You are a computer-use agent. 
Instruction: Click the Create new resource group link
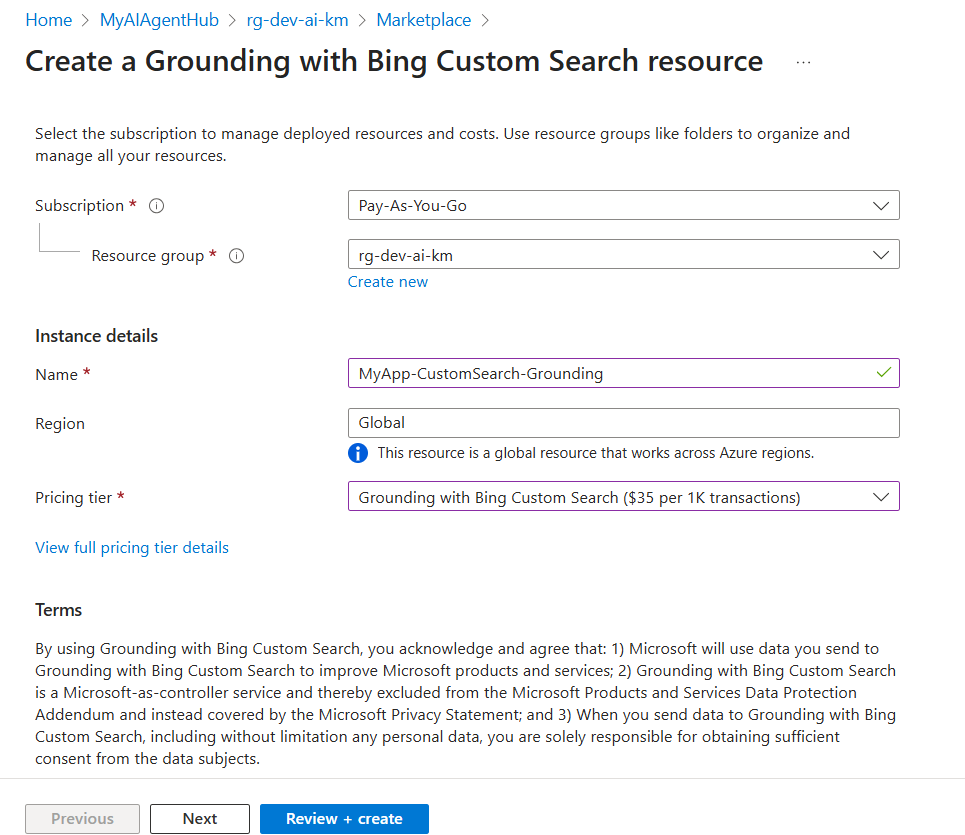(x=387, y=282)
